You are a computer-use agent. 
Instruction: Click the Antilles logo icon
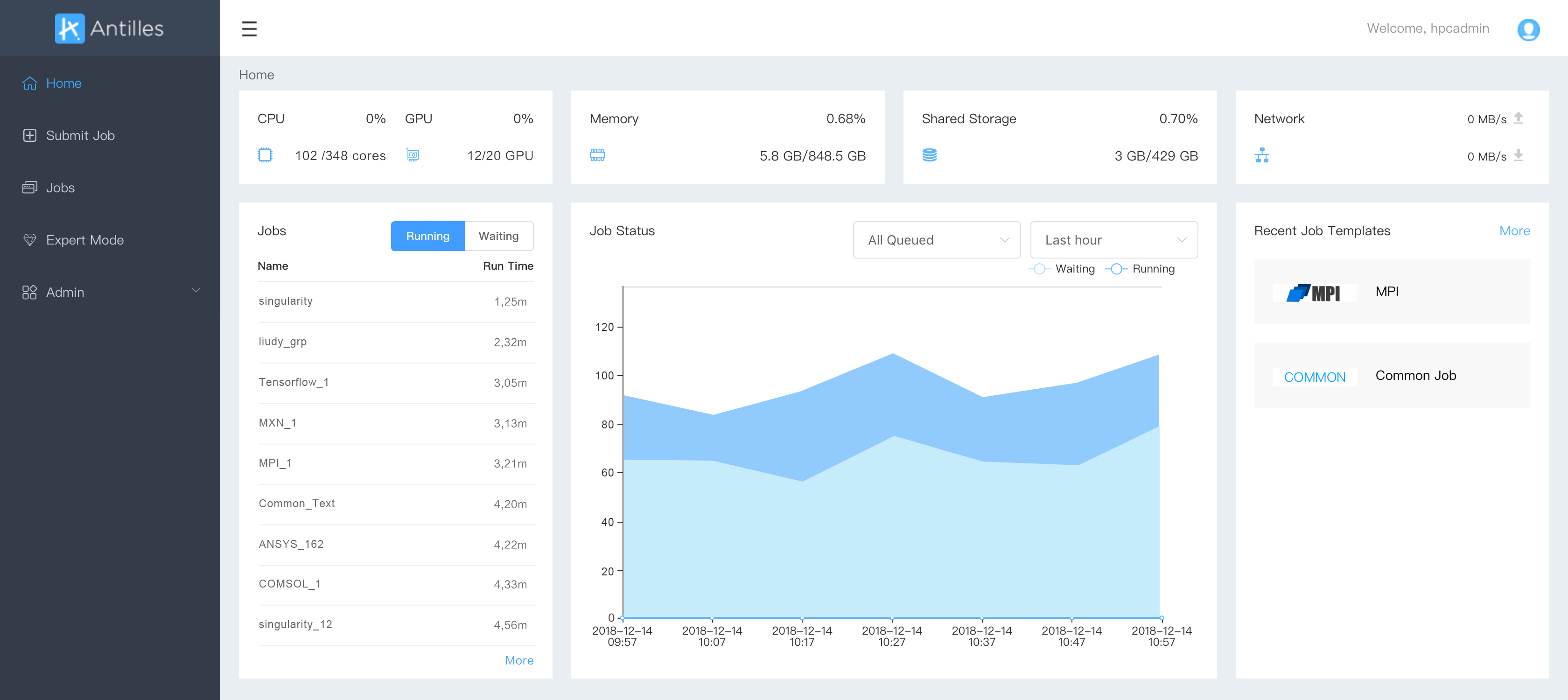pyautogui.click(x=70, y=28)
